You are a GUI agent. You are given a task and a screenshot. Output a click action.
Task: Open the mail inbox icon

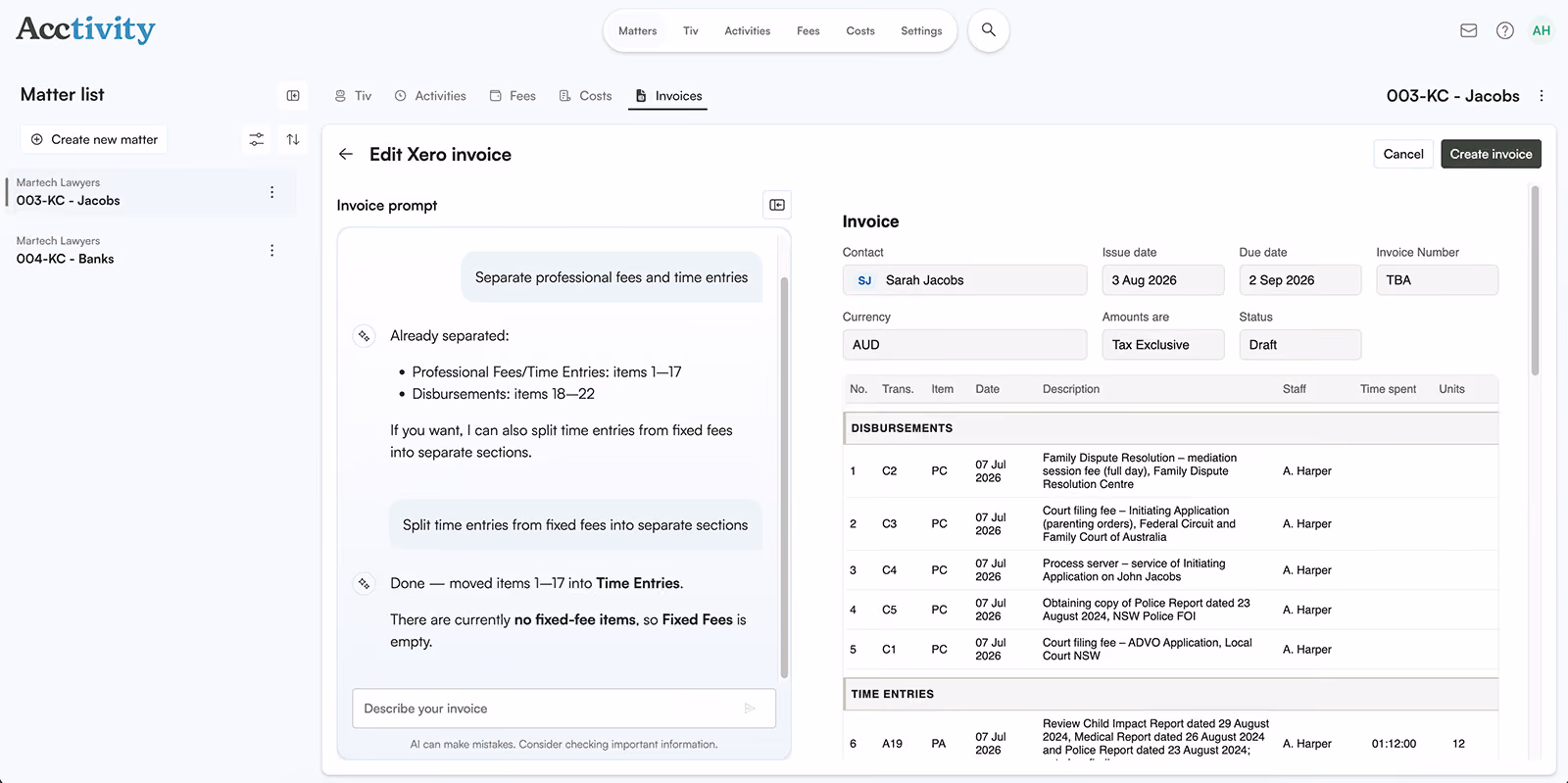(1468, 30)
